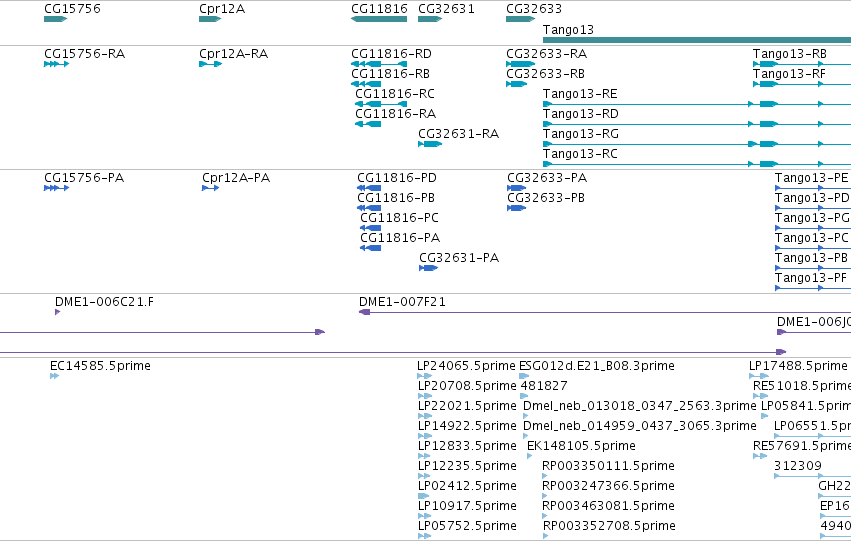Open the CG32631 gene label
Viewport: 851px width, 541px height.
446,9
